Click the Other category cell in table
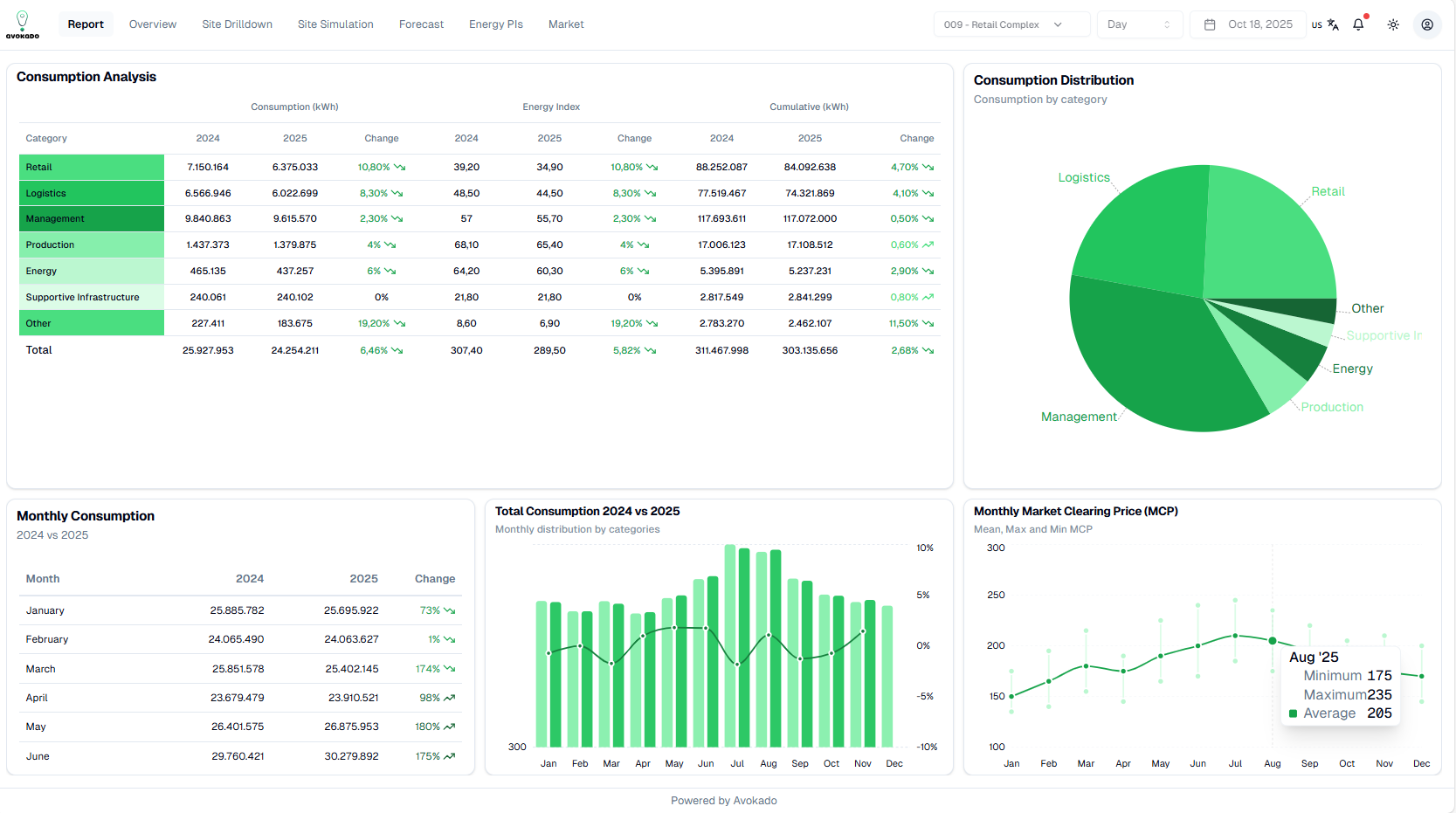Image resolution: width=1456 pixels, height=813 pixels. 92,323
